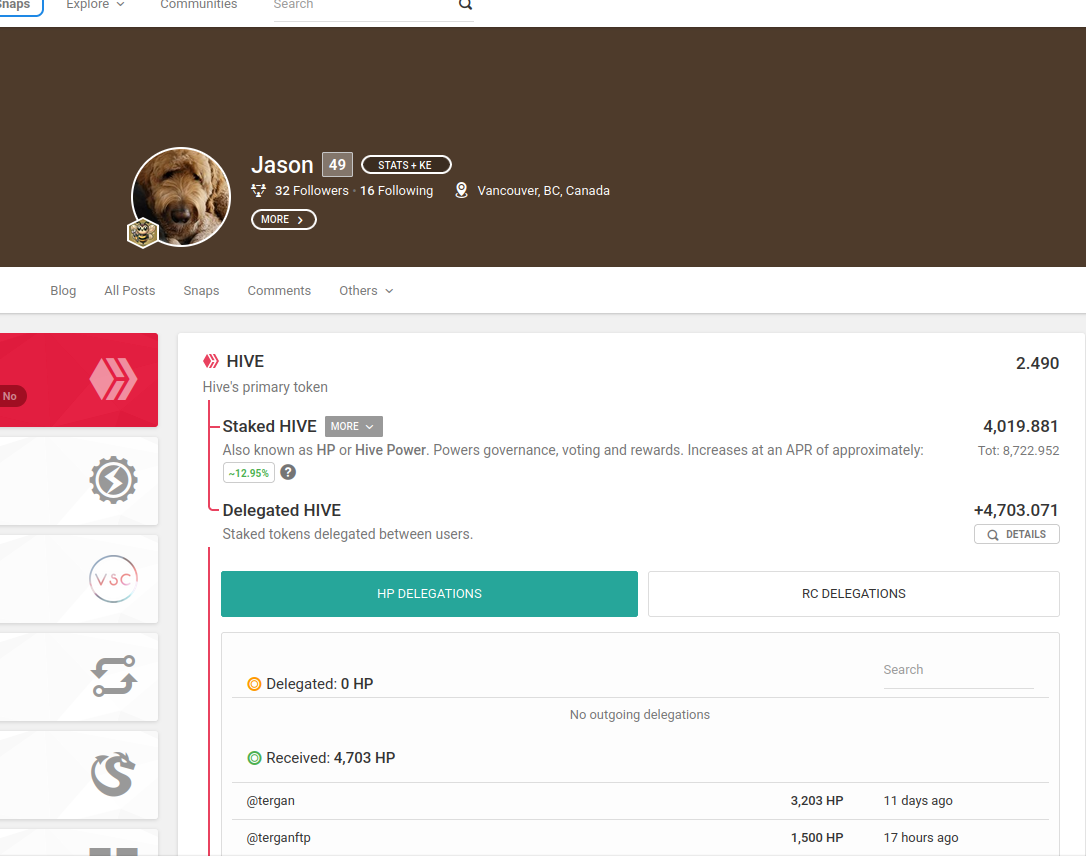
Task: Click the location pin icon
Action: [x=461, y=190]
